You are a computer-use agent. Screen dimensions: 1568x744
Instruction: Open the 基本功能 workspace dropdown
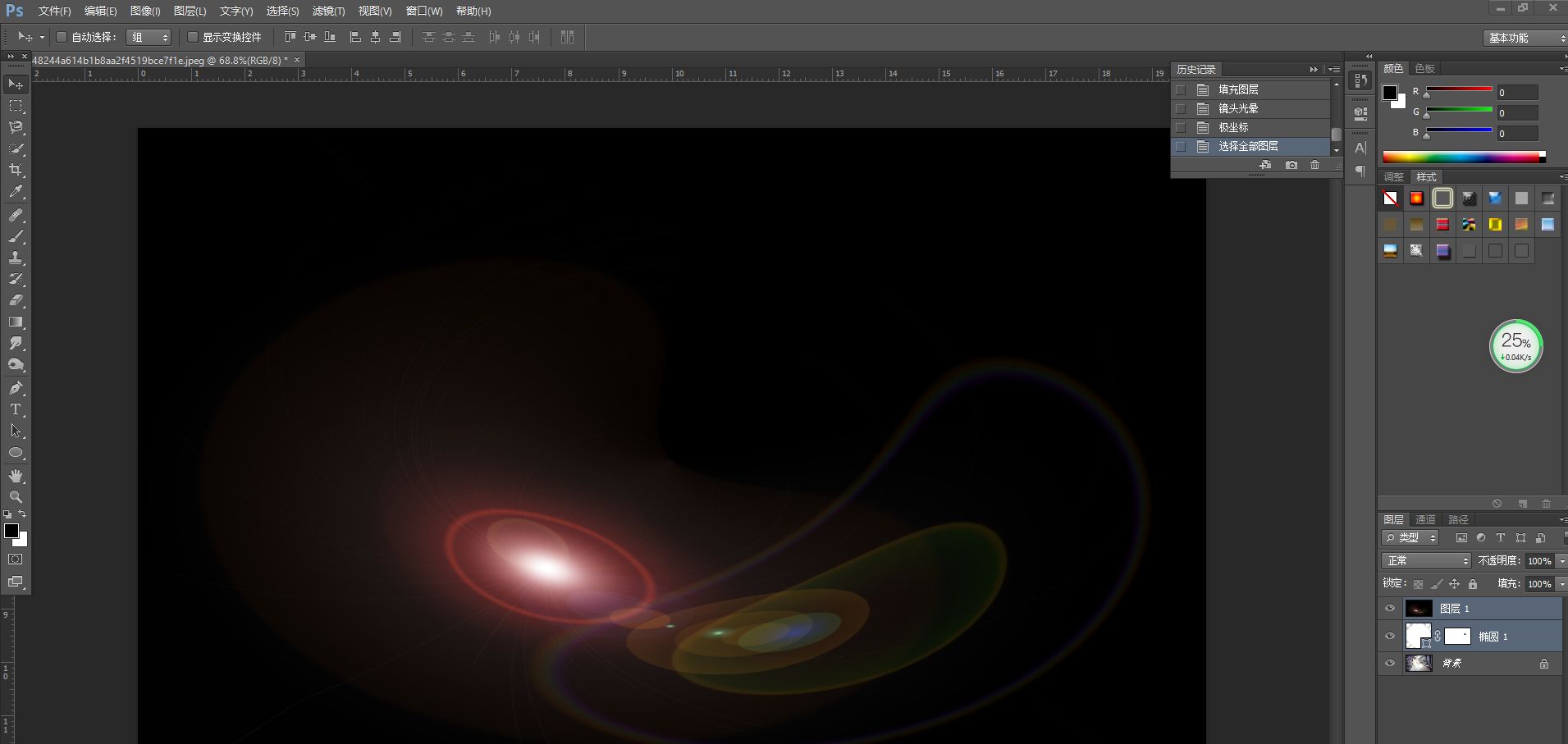(x=1525, y=38)
